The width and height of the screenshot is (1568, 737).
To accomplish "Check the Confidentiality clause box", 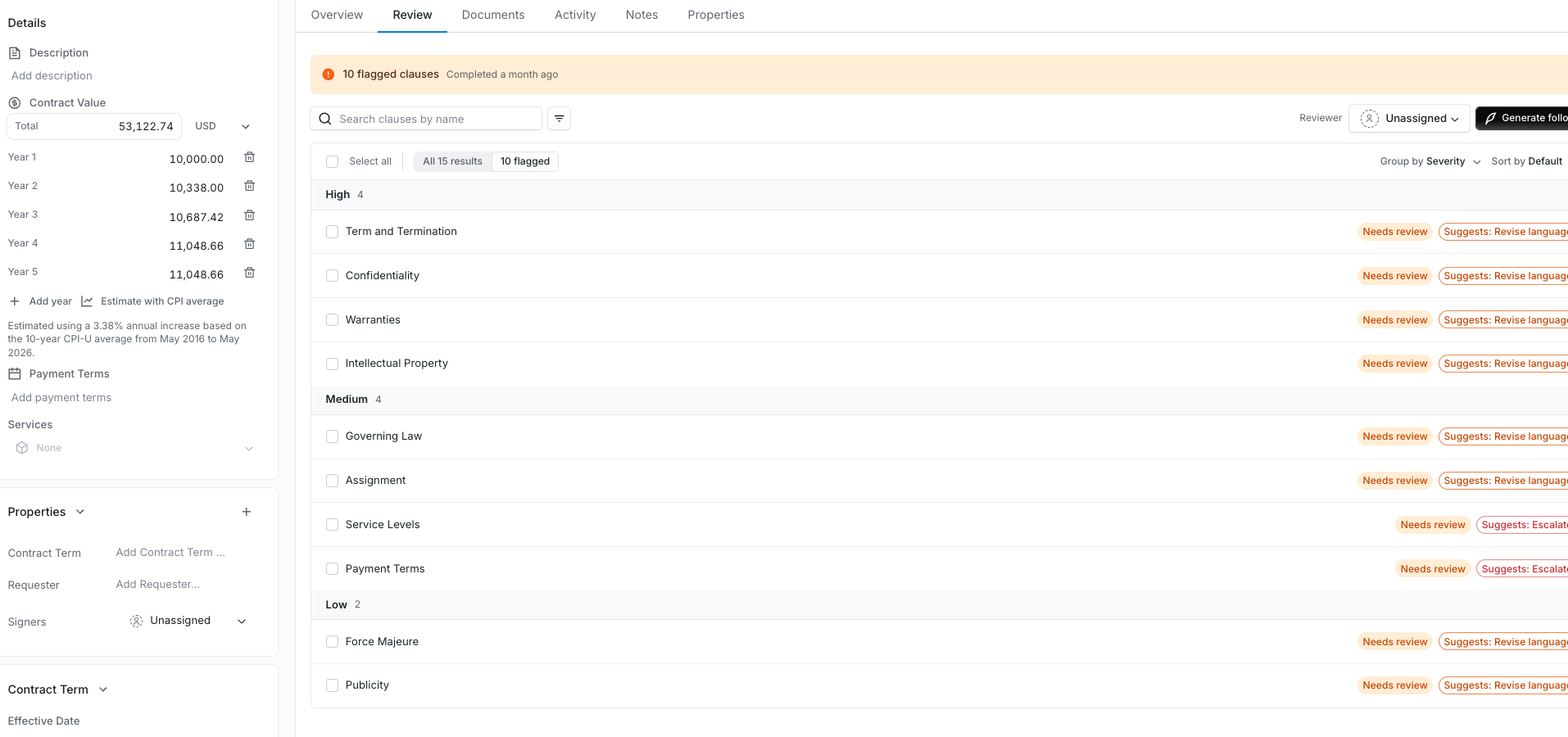I will (x=333, y=276).
